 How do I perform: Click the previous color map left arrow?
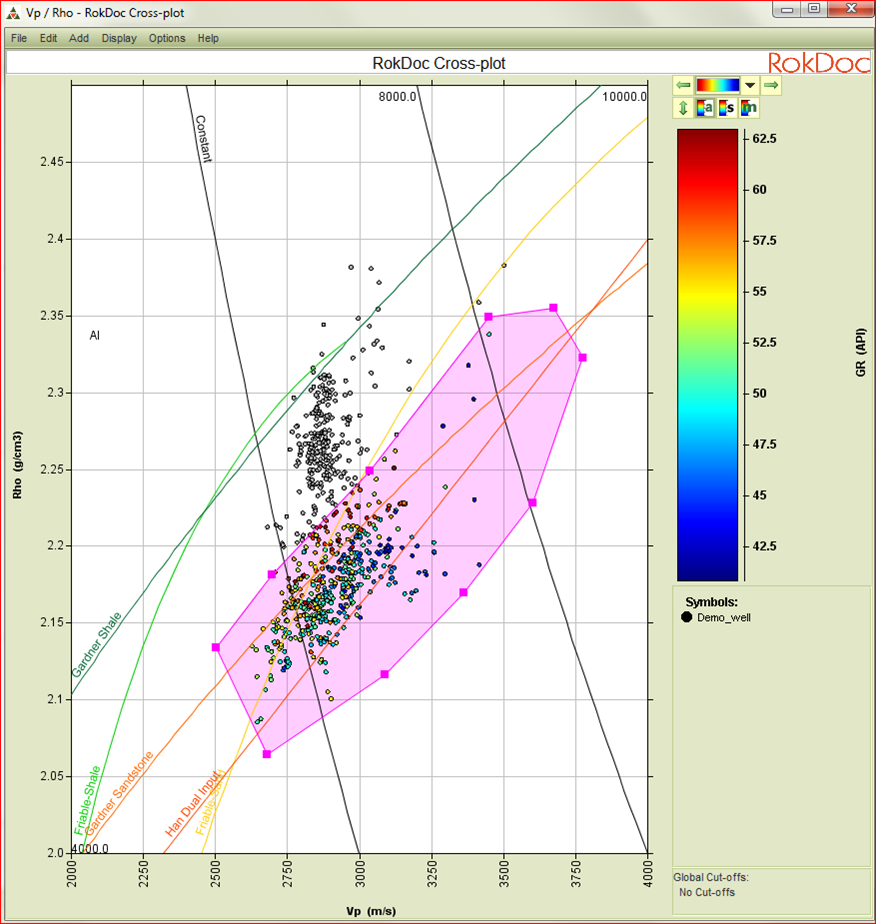coord(683,86)
